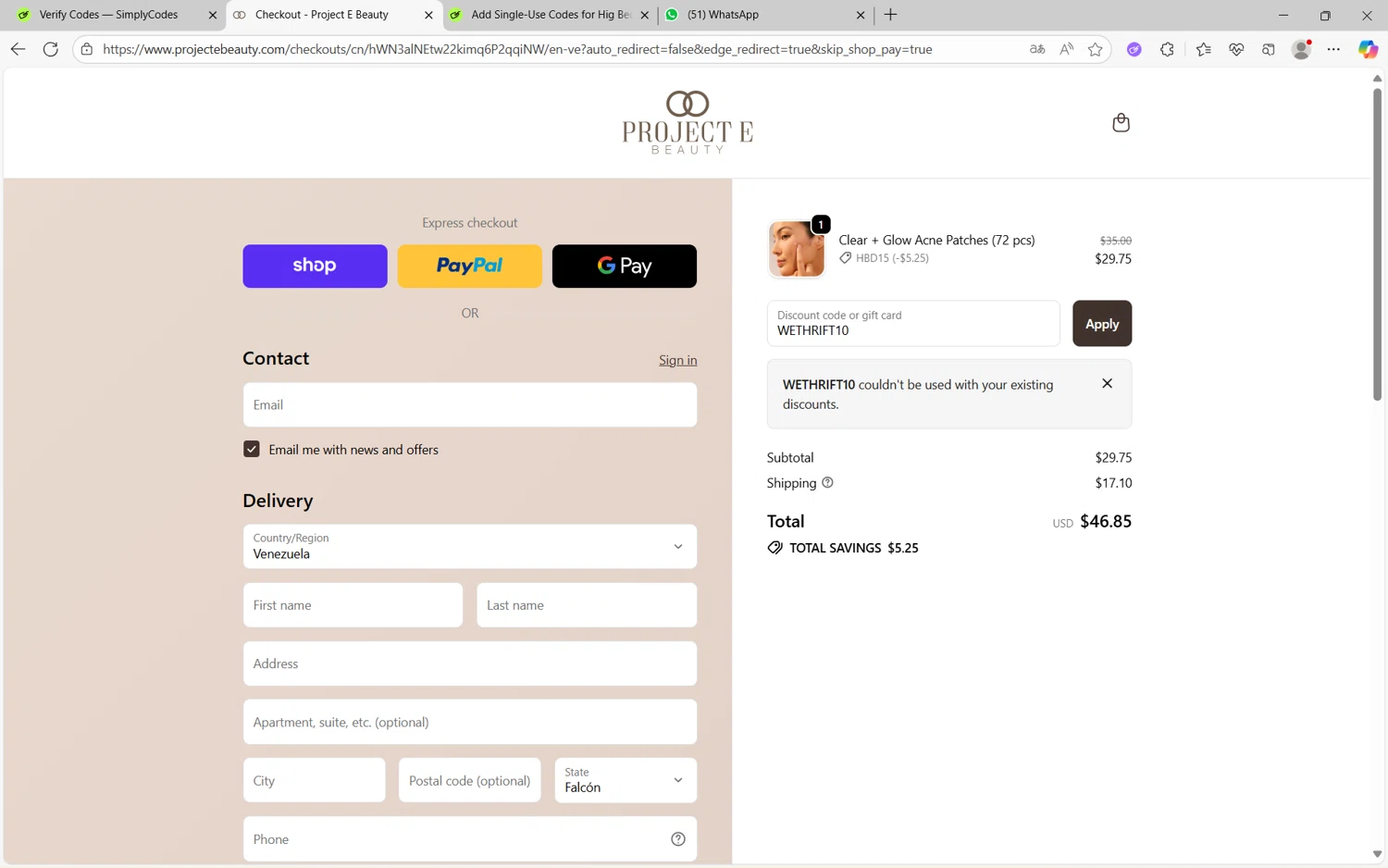Screen dimensions: 1388x868
Task: Switch to Verify Codes SimplyCodes tab
Action: [111, 15]
